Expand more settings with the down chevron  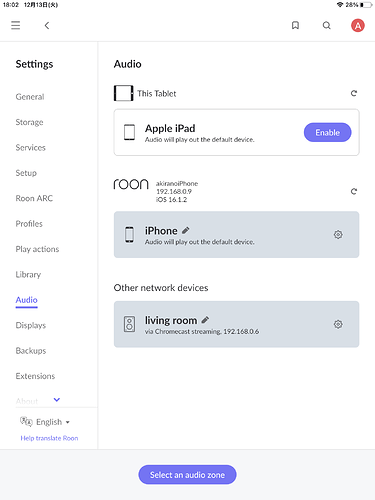tap(57, 399)
